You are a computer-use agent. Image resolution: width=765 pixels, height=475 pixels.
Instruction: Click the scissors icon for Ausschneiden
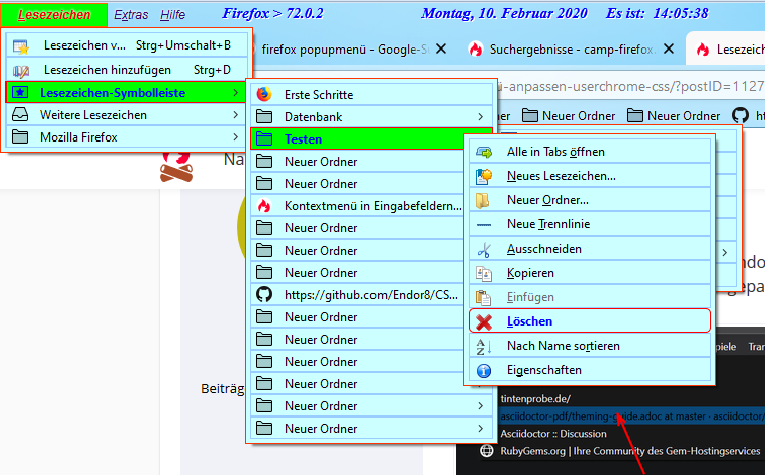485,249
